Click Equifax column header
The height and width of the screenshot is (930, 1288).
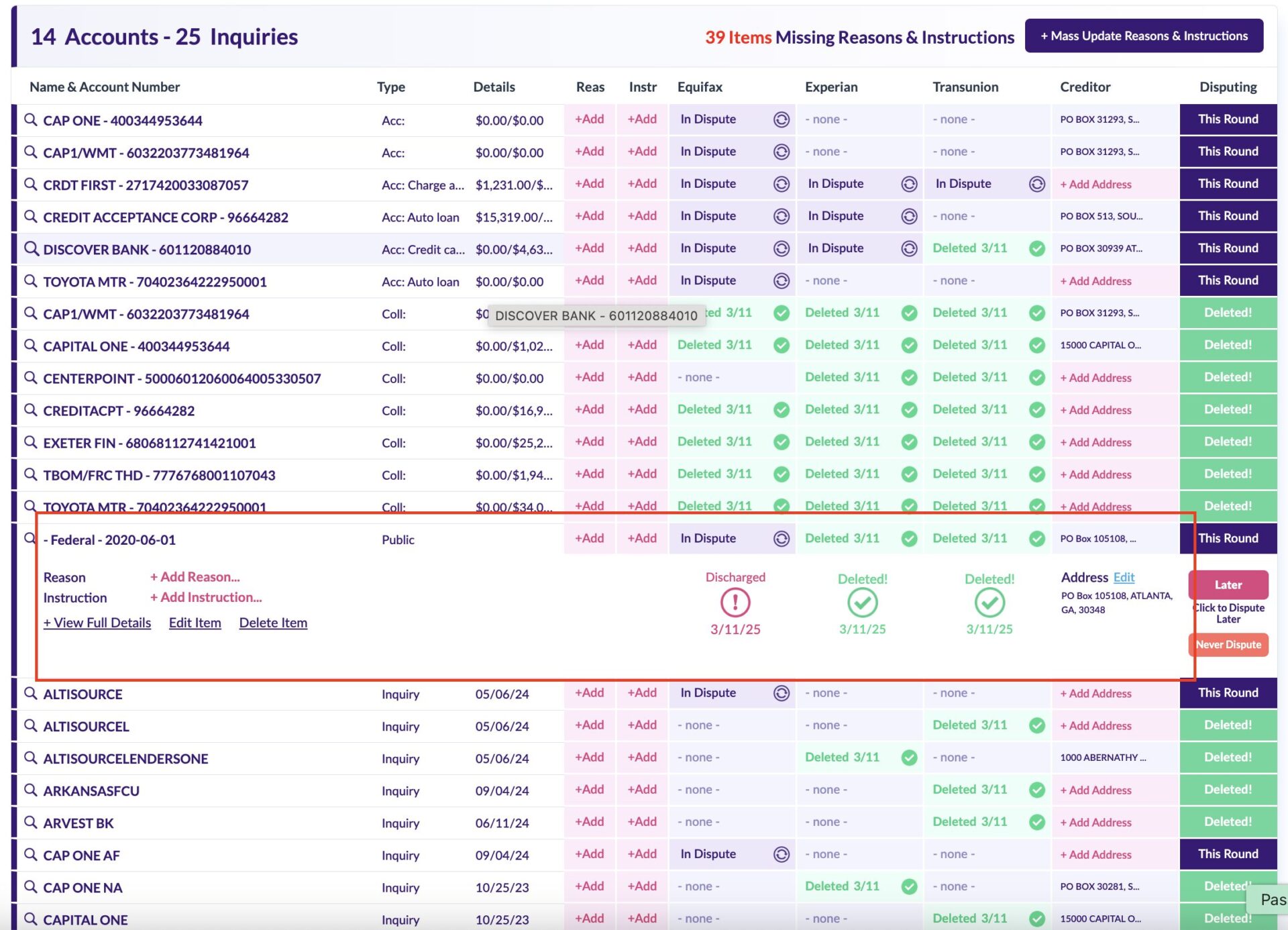(x=700, y=87)
